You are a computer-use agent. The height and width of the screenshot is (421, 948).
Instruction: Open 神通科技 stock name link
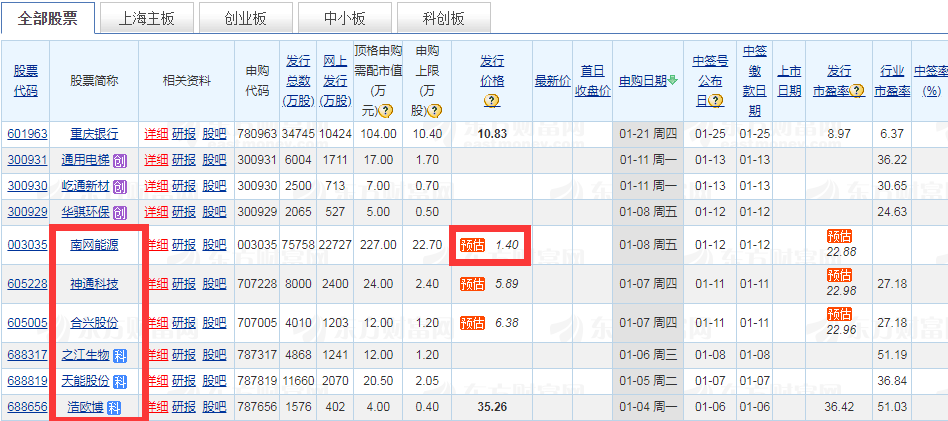pos(94,284)
